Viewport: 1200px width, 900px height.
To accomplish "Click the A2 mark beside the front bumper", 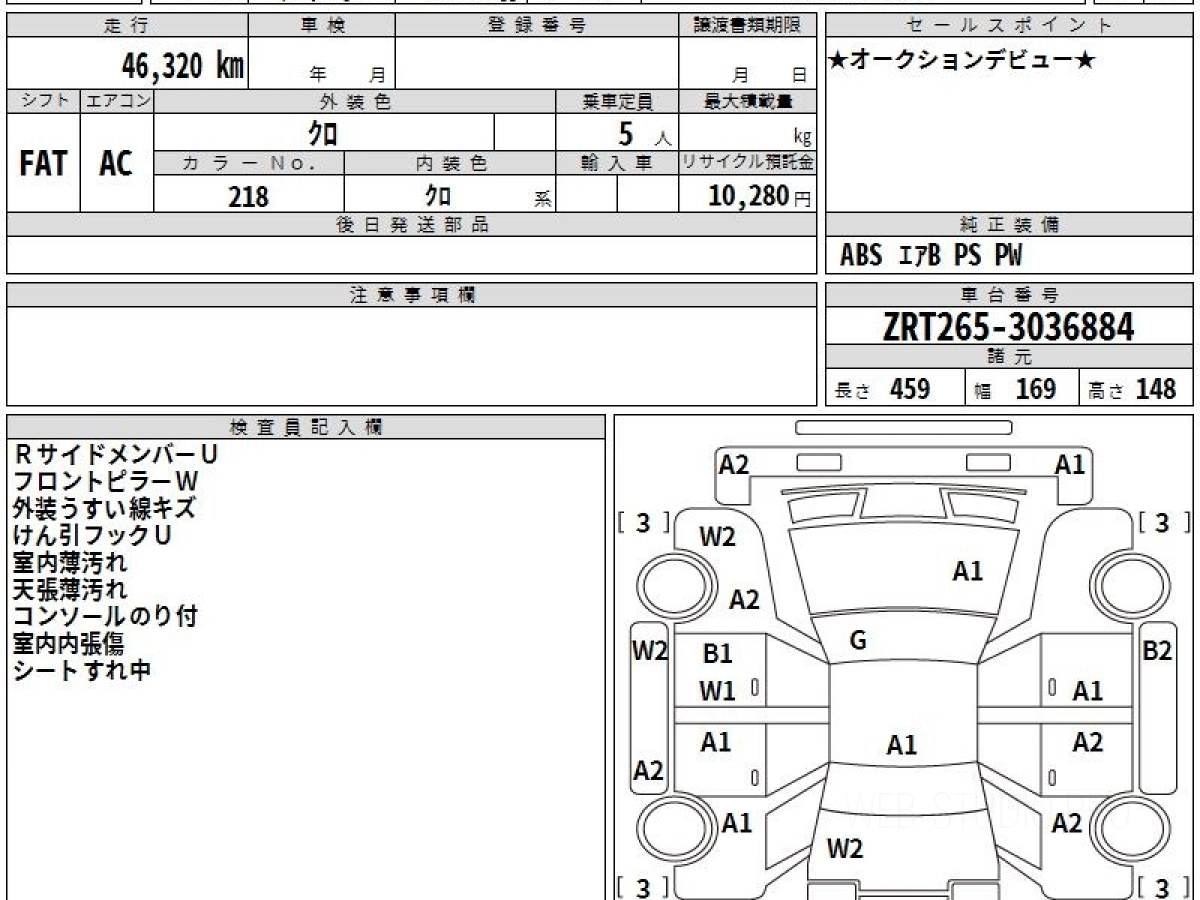I will [734, 465].
